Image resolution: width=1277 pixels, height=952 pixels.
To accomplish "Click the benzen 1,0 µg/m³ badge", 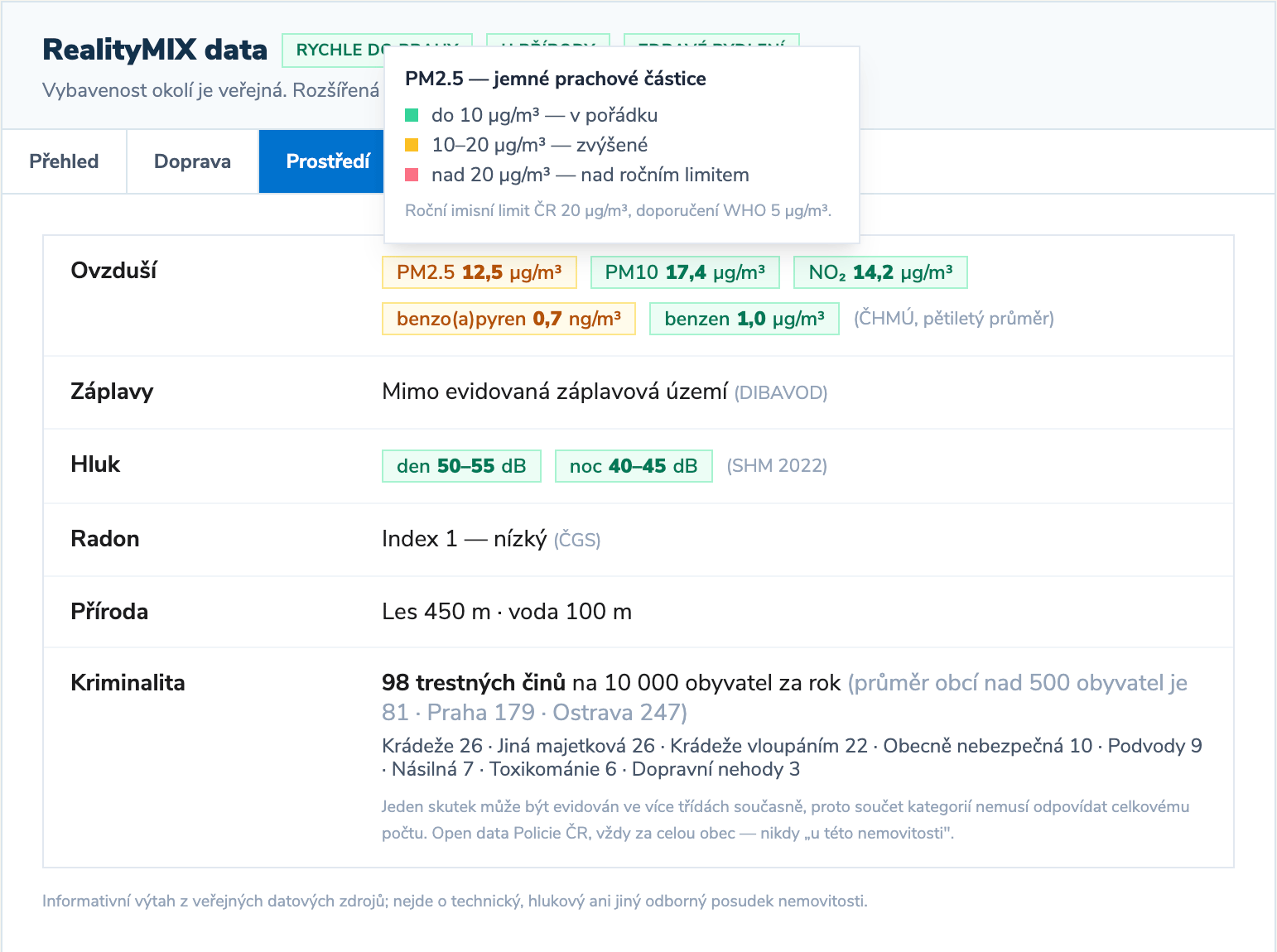I will tap(745, 319).
